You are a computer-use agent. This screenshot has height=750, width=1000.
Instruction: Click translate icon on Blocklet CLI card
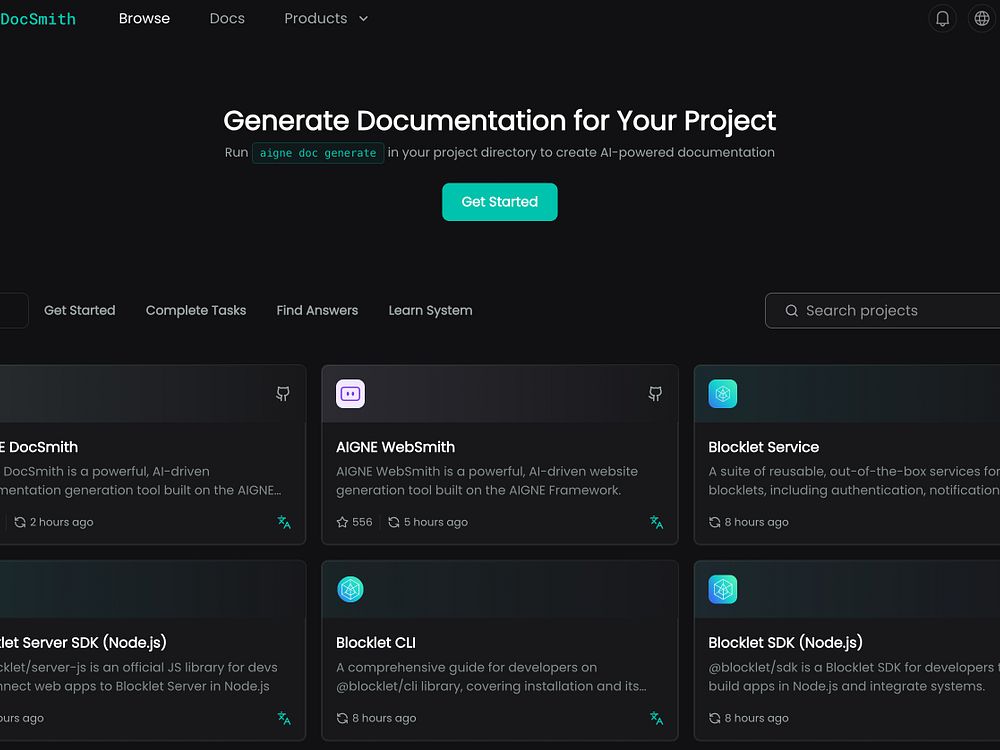[656, 718]
